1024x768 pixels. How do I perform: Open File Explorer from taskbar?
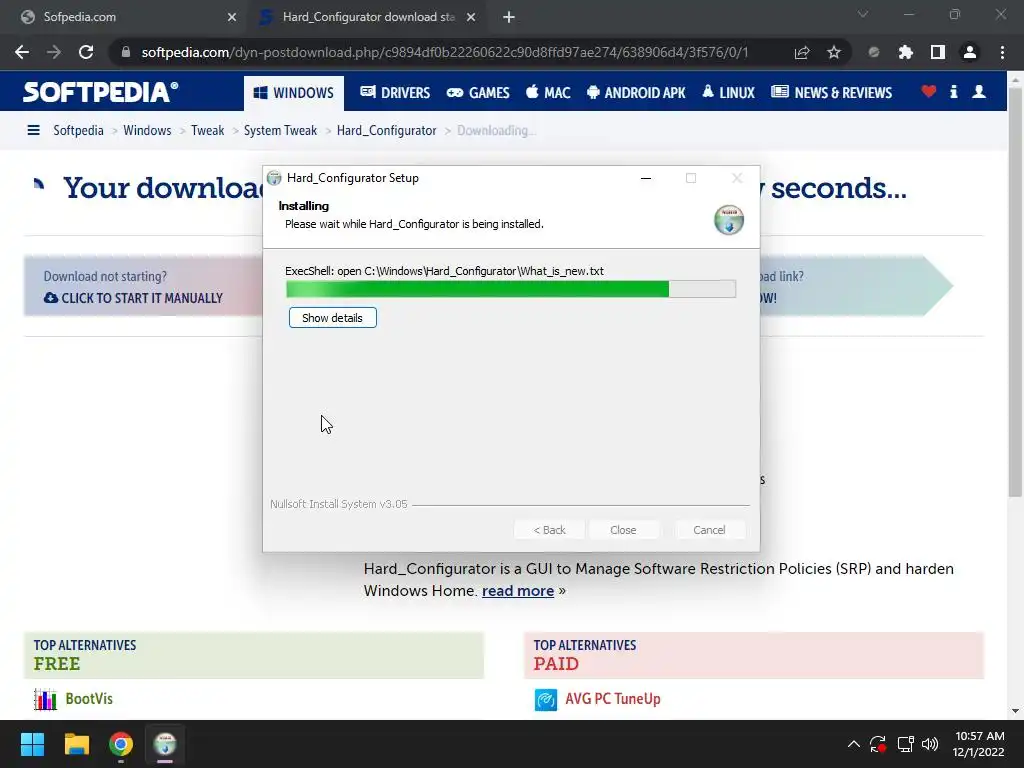pyautogui.click(x=76, y=744)
